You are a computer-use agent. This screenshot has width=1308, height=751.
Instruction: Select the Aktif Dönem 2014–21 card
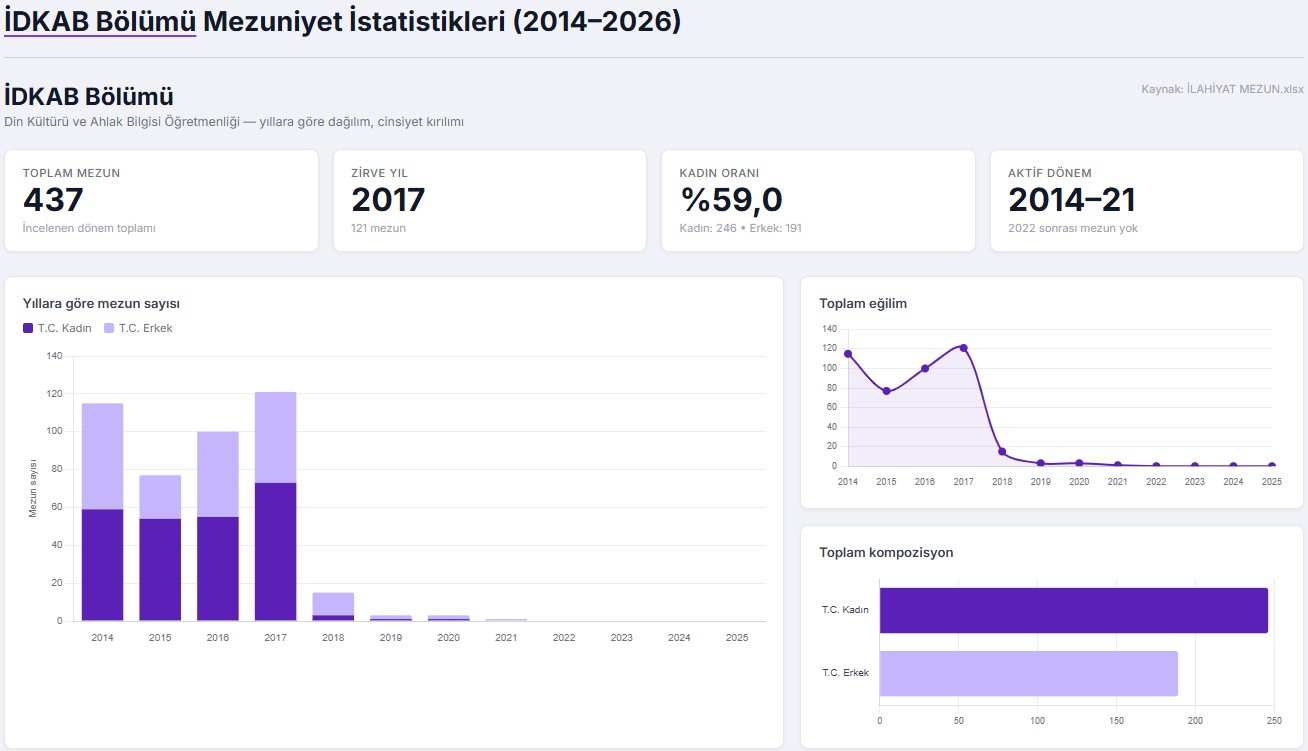click(x=1146, y=200)
